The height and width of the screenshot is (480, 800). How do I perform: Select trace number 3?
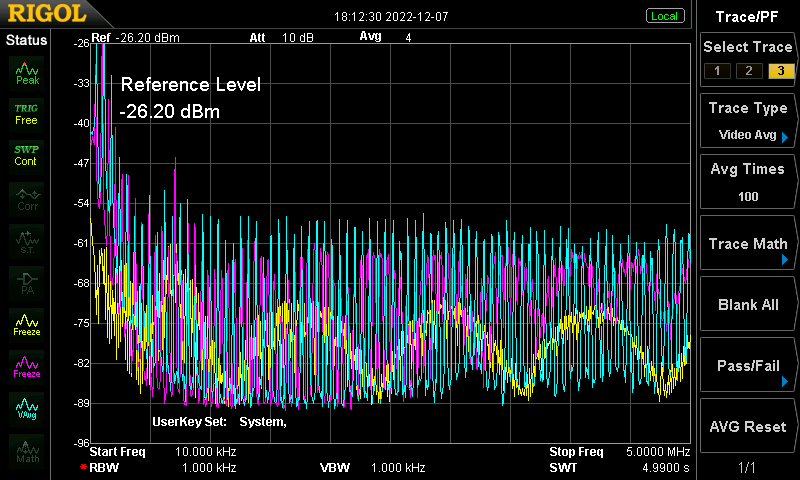tap(781, 71)
